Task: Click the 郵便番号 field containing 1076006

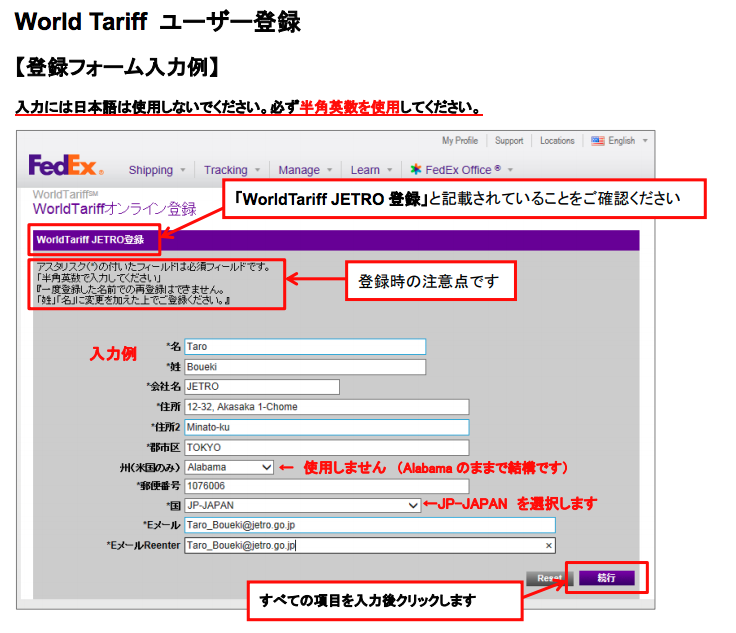Action: tap(327, 486)
